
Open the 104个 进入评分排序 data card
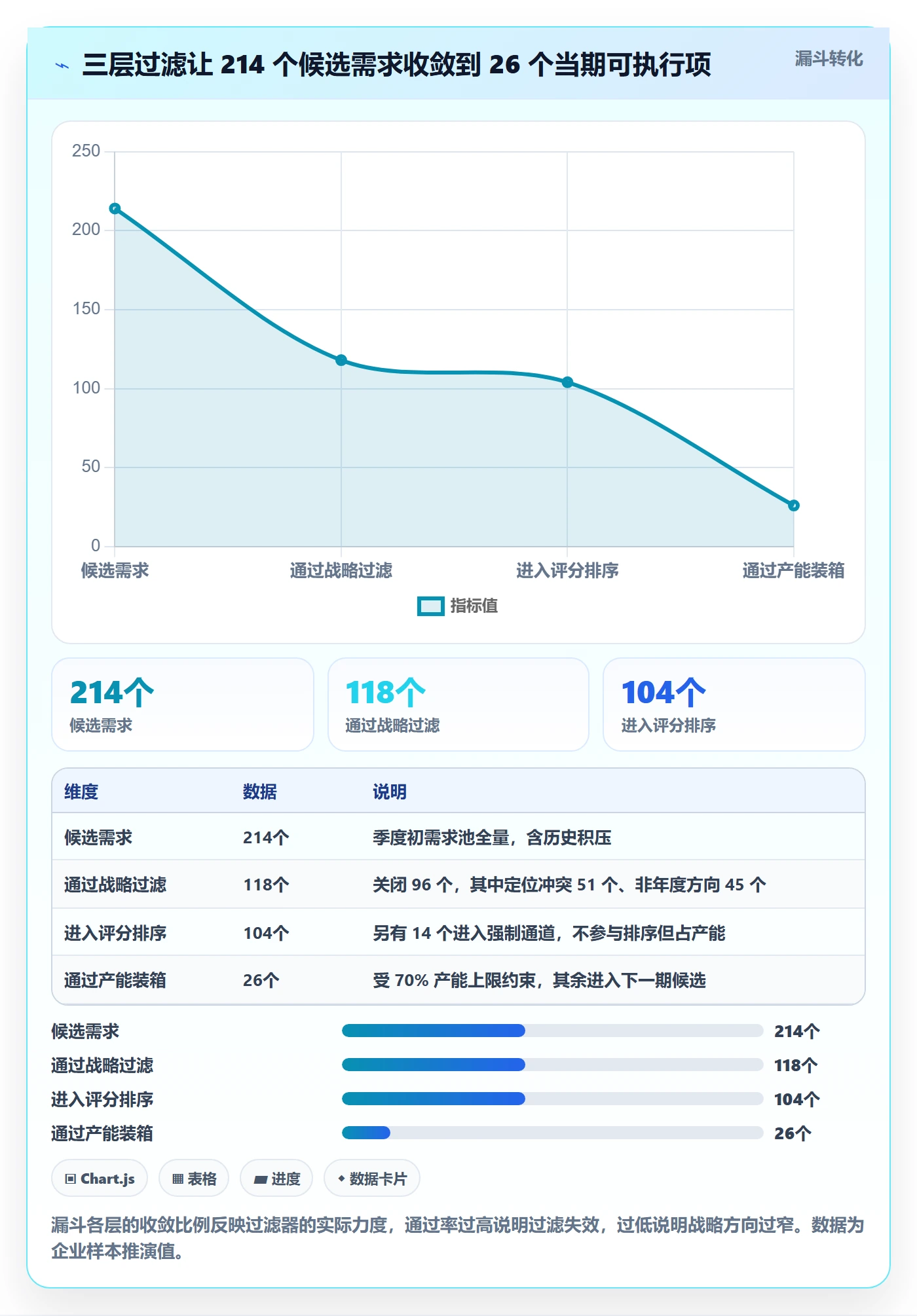tap(734, 704)
